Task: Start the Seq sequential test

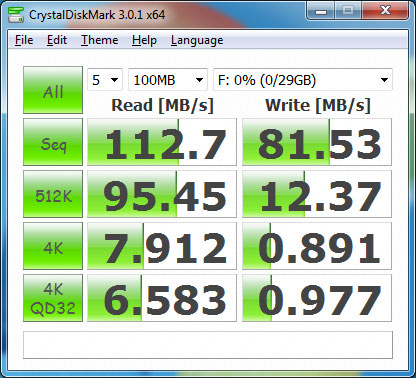Action: point(53,142)
